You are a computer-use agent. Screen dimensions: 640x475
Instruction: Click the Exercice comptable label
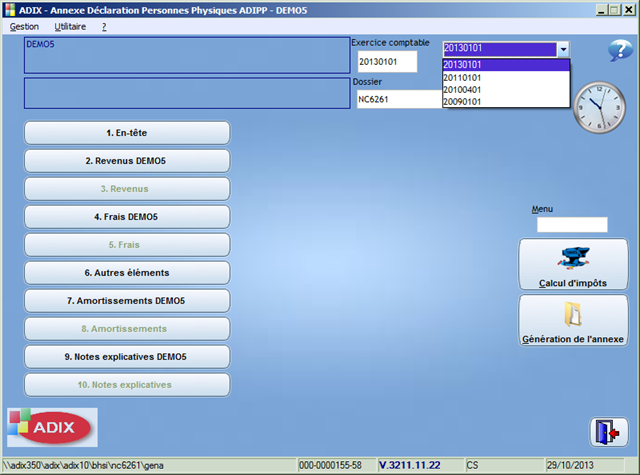pos(390,42)
